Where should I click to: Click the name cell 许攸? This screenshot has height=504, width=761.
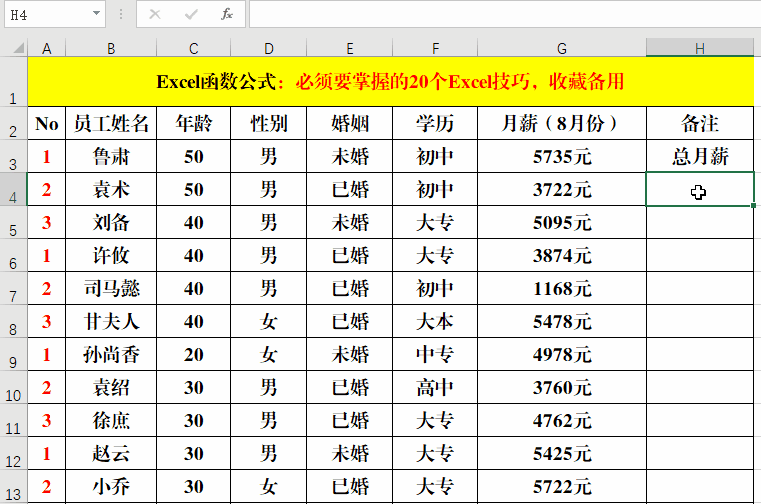(x=111, y=255)
